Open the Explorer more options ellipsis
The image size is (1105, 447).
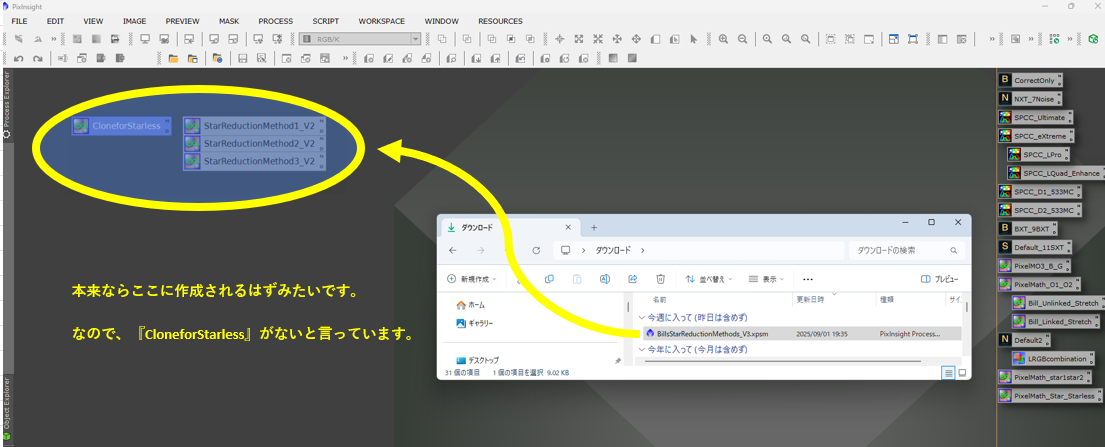click(x=808, y=279)
